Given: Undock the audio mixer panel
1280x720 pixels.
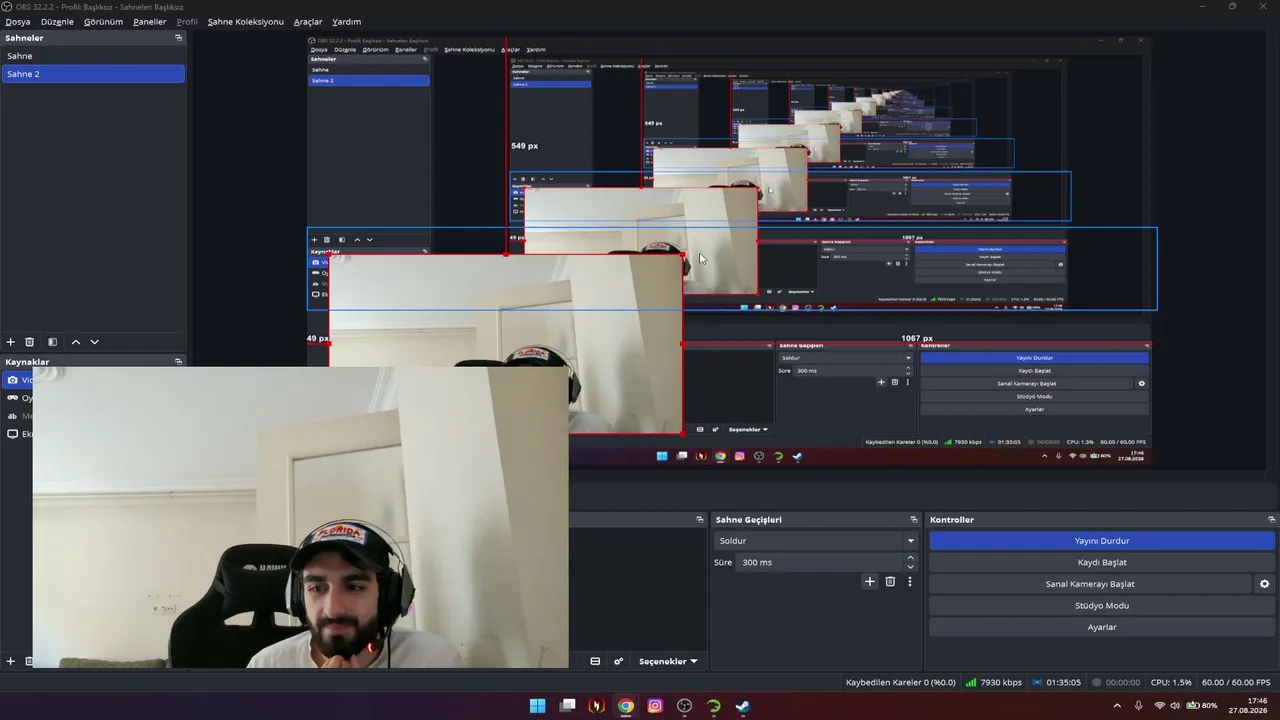Looking at the screenshot, I should (700, 520).
